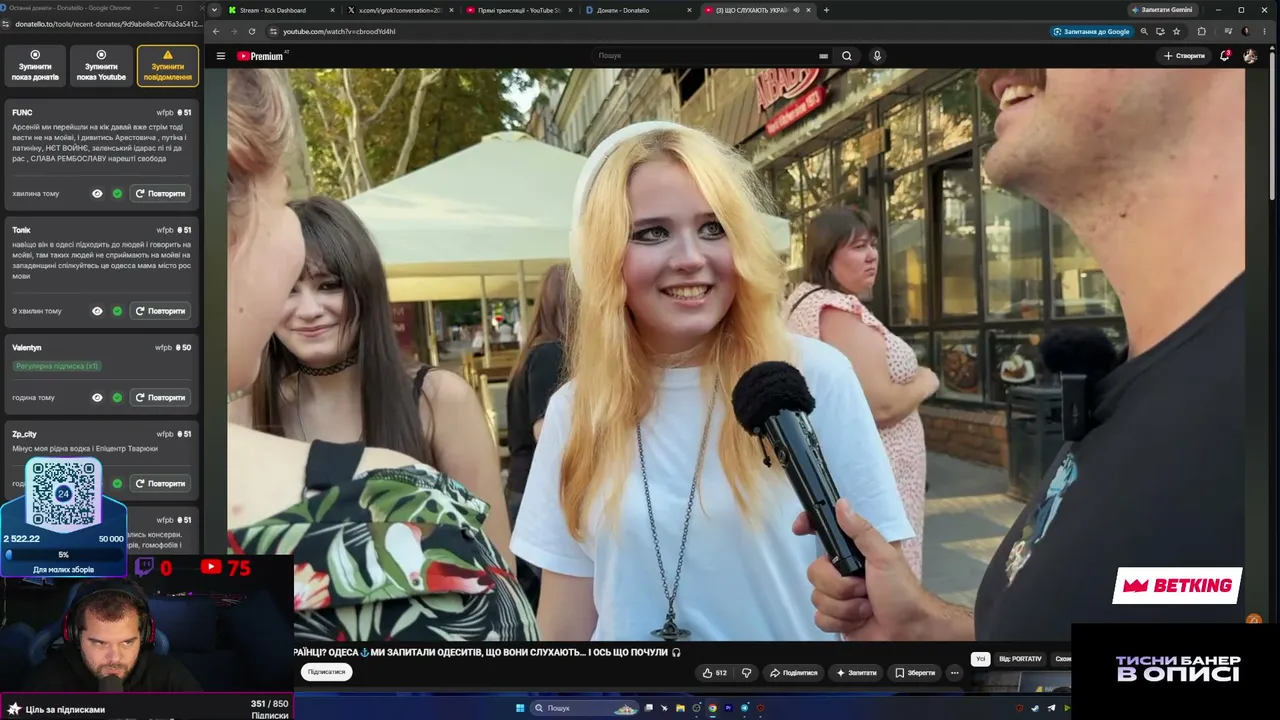
Task: Toggle the green check on Tonik donation
Action: click(117, 311)
